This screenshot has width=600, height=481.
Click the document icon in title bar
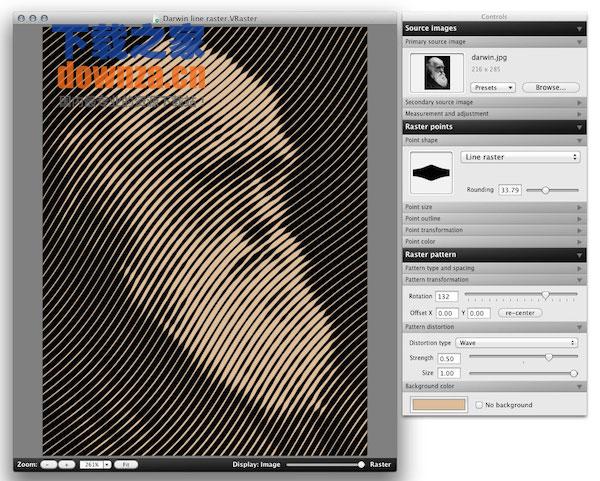(157, 19)
